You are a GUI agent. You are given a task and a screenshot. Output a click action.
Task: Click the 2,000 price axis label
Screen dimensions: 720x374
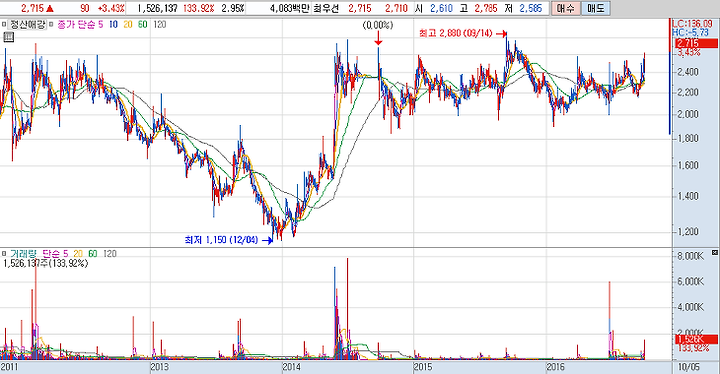pyautogui.click(x=688, y=114)
